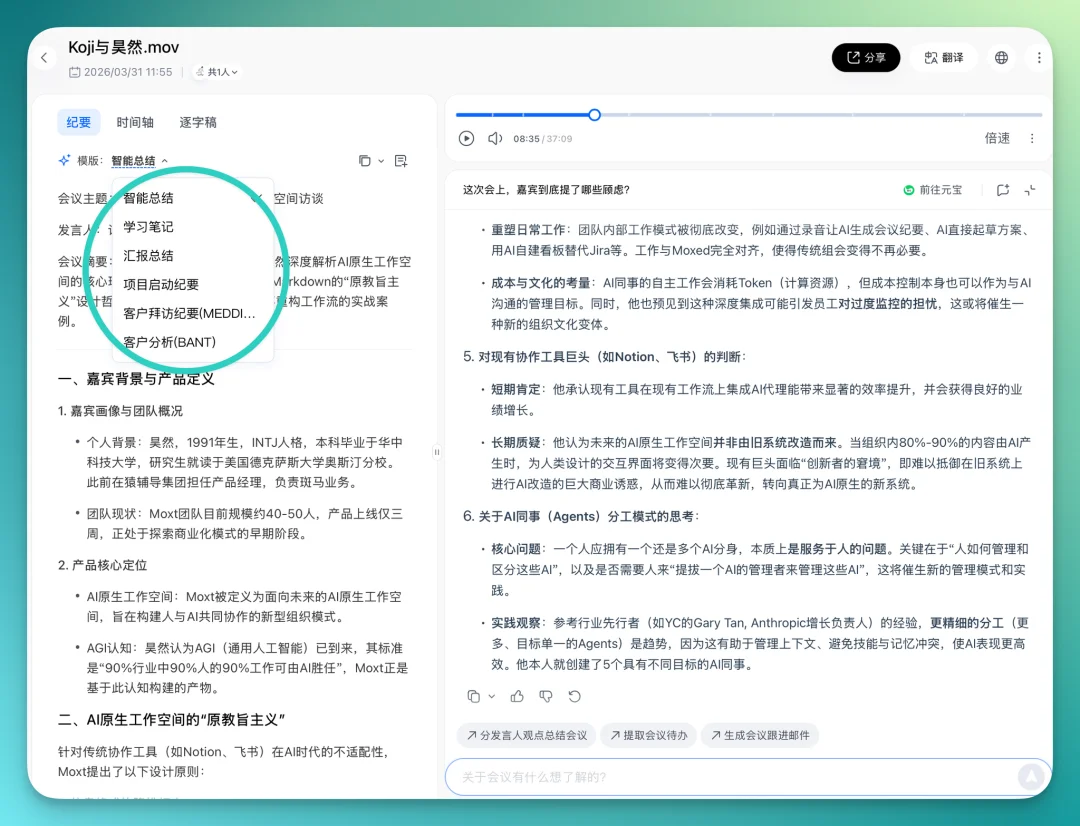Screen dimensions: 1080x826
Task: Switch to the 逐字稿 transcript tab
Action: 196,122
